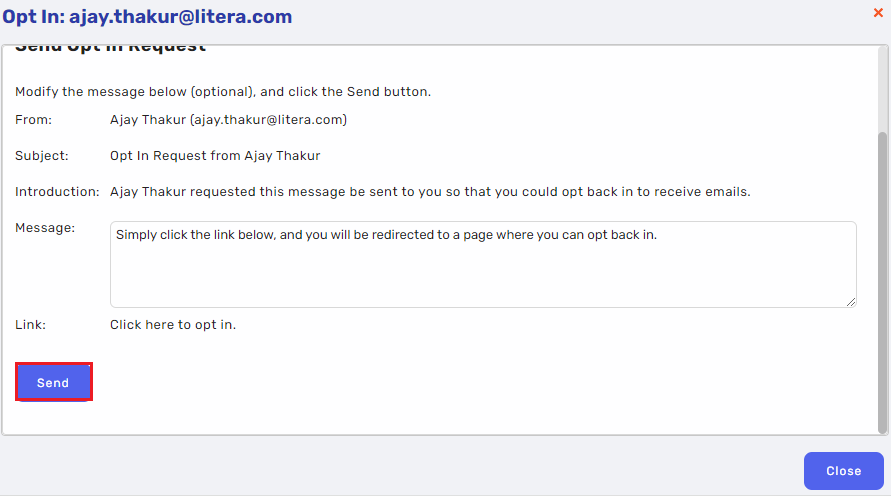The height and width of the screenshot is (496, 891).
Task: Click the 'From:' field label
Action: pyautogui.click(x=33, y=119)
